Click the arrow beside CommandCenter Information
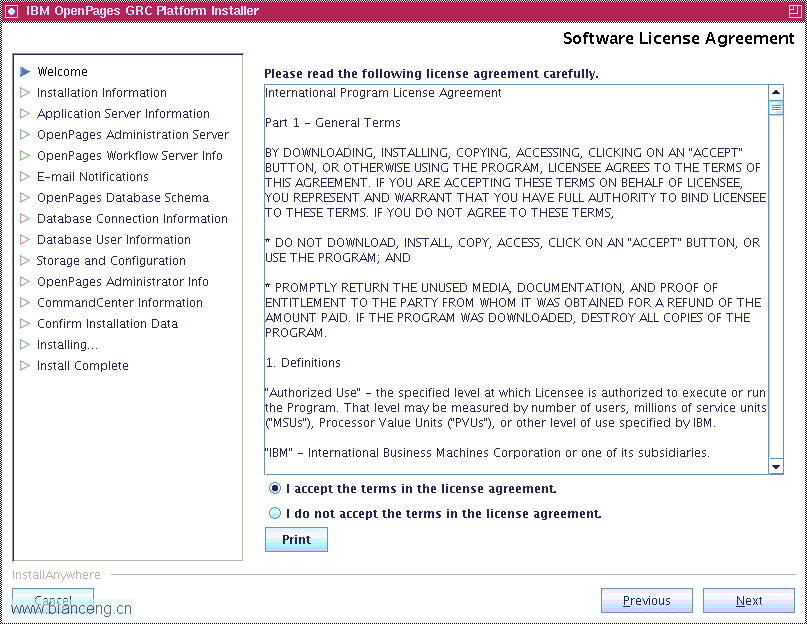 pos(25,303)
